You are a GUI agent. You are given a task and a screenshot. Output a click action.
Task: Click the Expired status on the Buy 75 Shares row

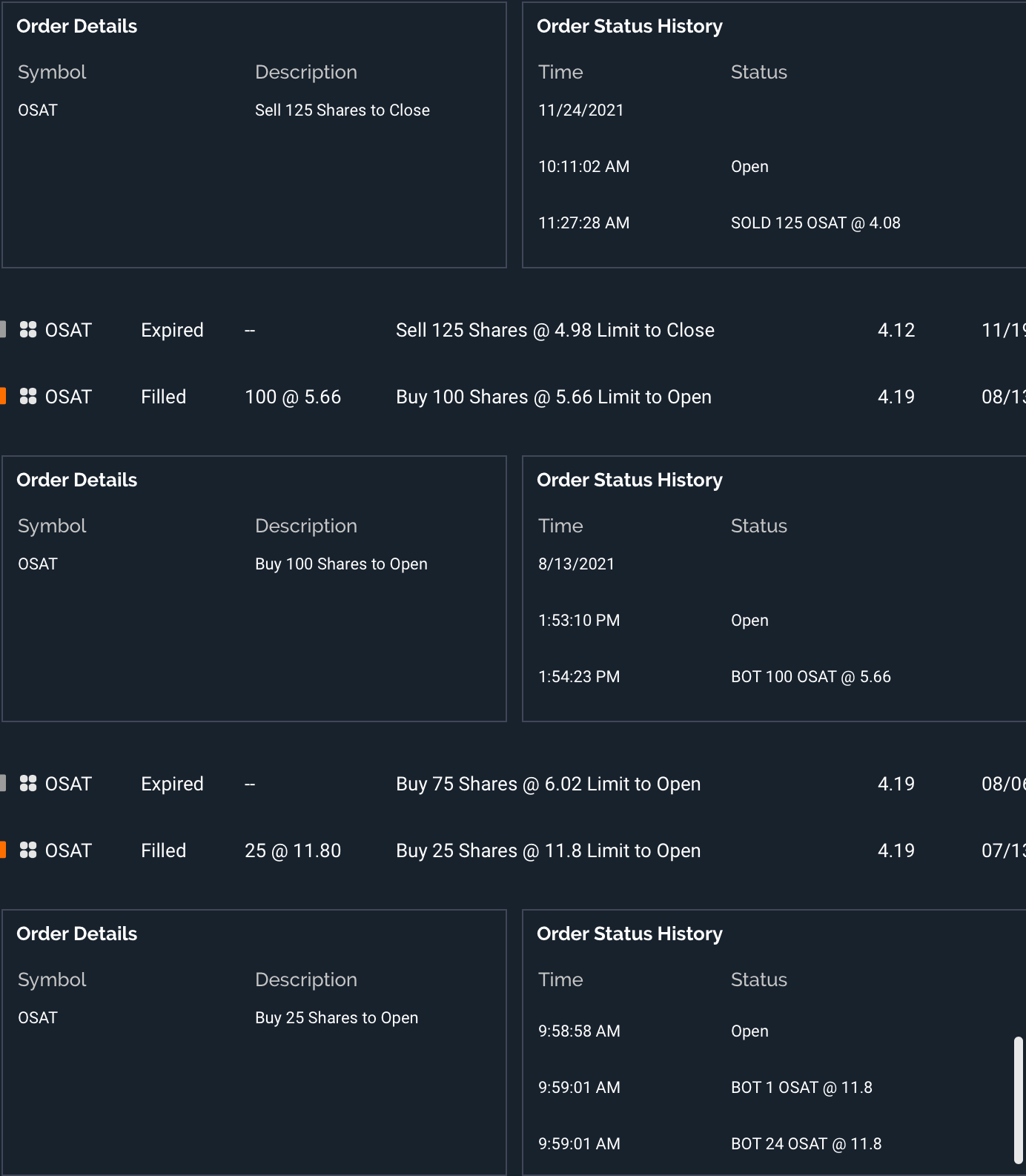[172, 784]
